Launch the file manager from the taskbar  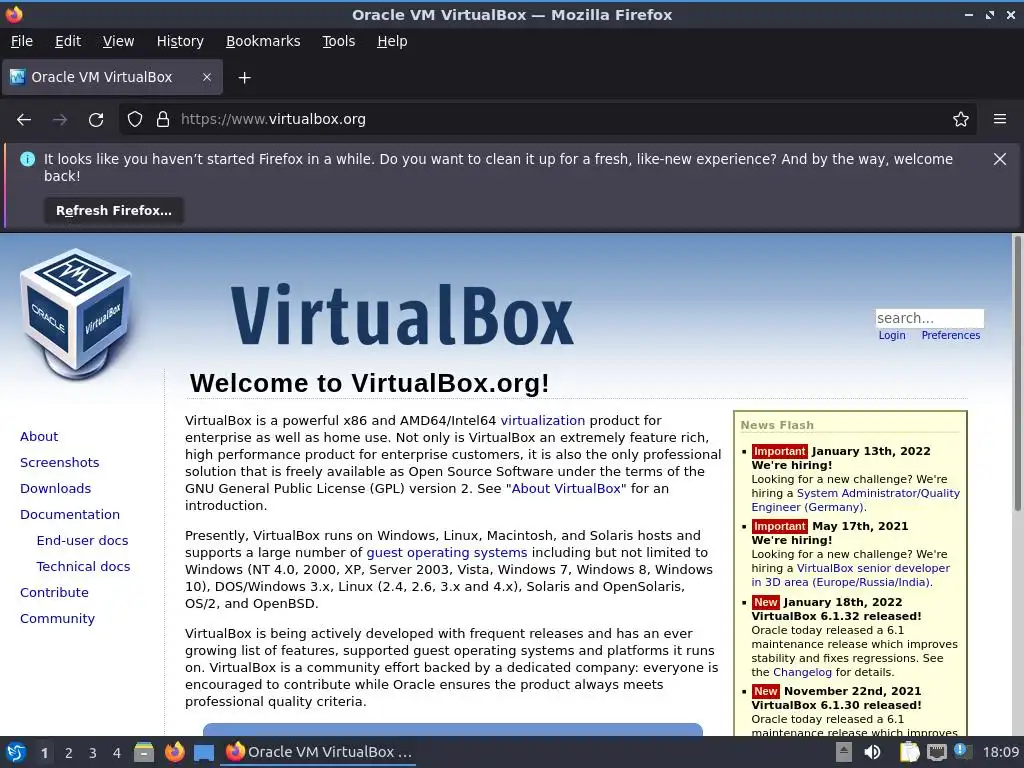[x=144, y=752]
